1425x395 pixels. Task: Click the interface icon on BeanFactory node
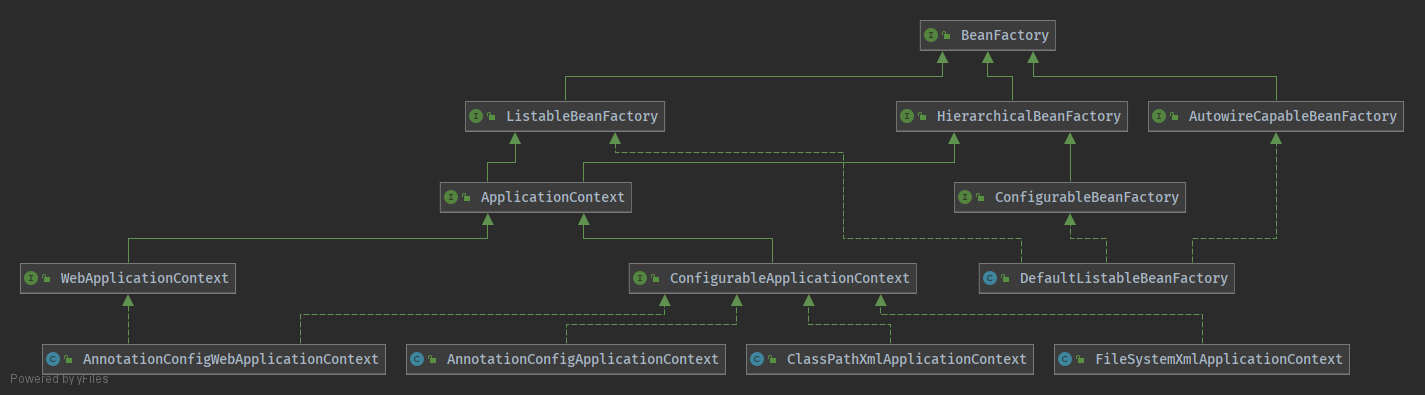(x=931, y=35)
